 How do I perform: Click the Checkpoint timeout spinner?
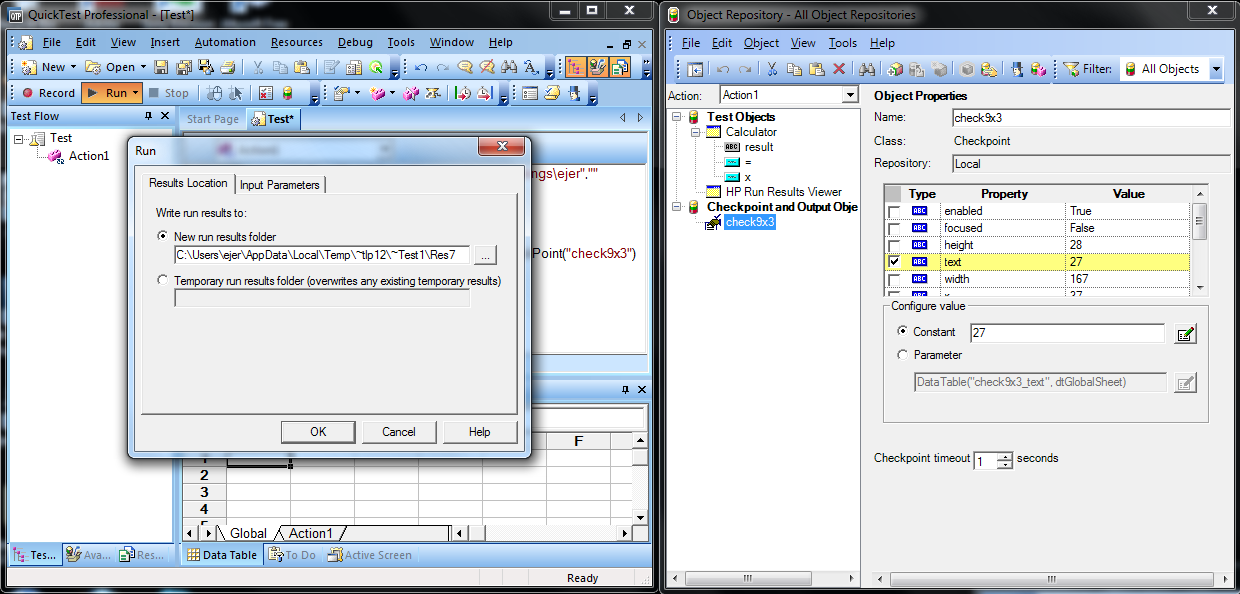tap(1005, 460)
